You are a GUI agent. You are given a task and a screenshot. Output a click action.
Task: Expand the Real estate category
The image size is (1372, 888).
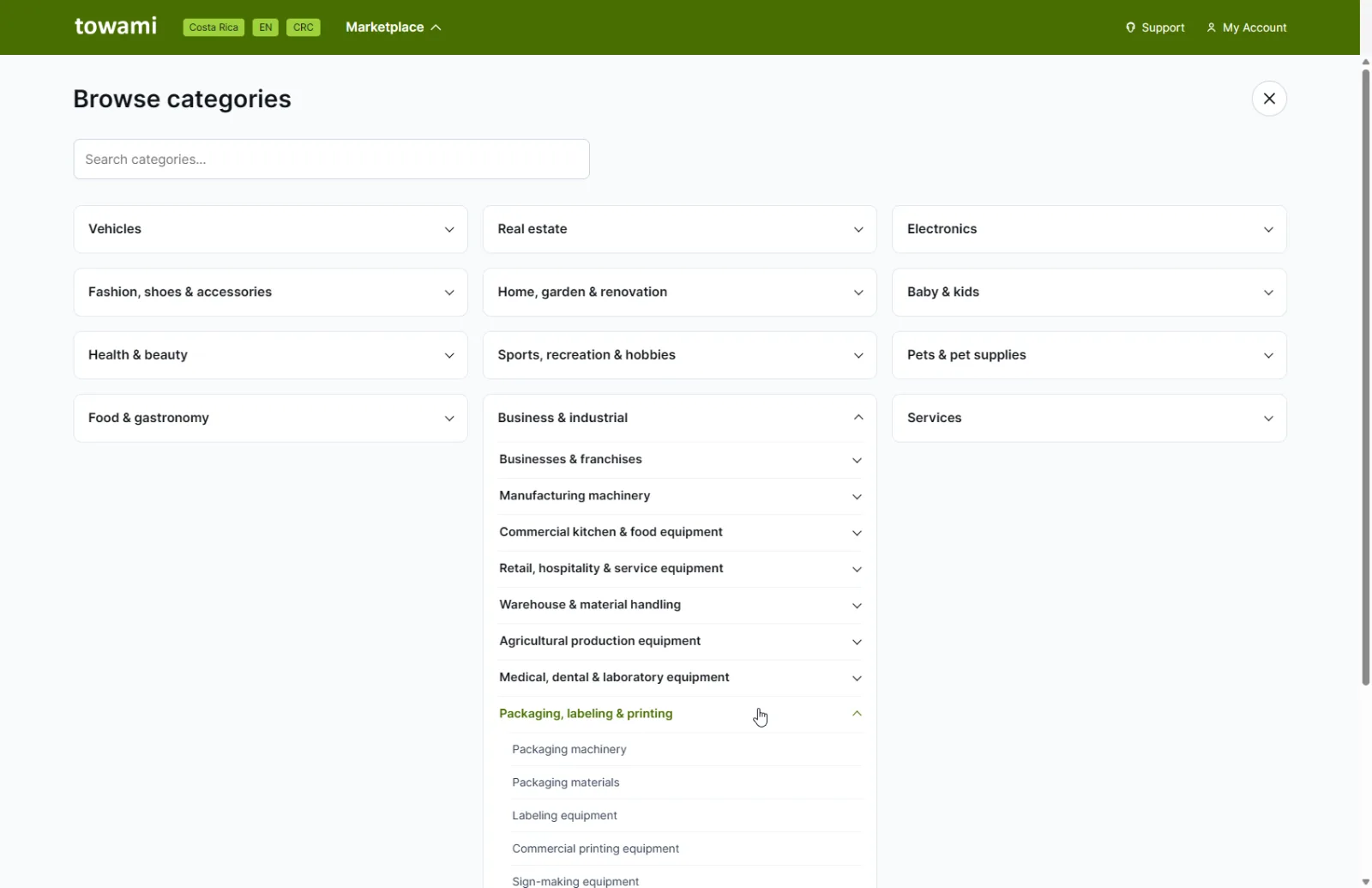tap(680, 229)
